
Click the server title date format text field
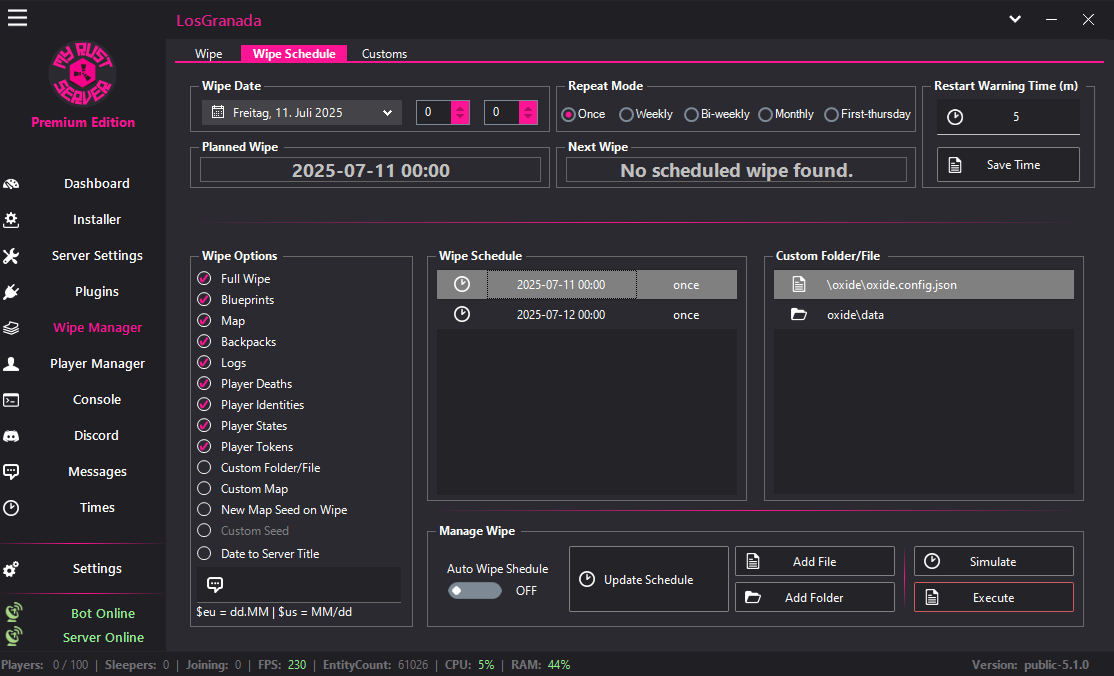(x=298, y=584)
